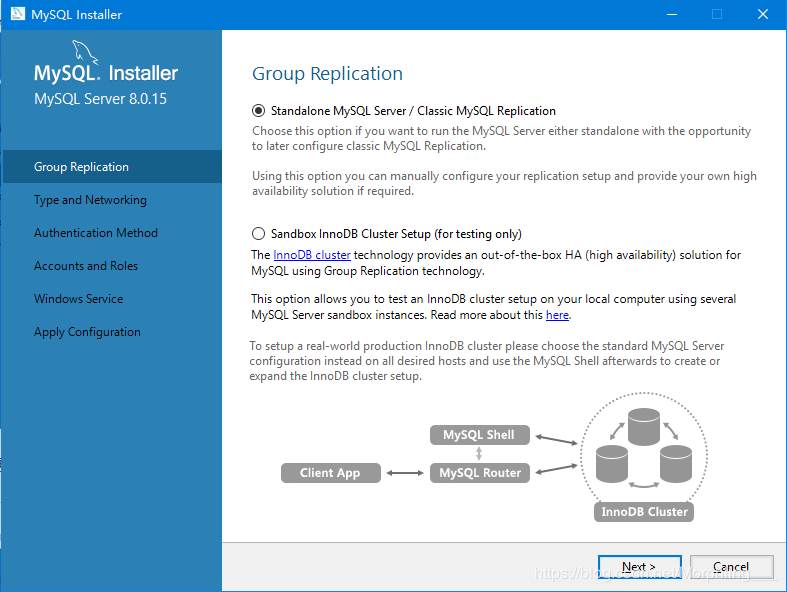Cancel the MySQL installation wizard

click(731, 567)
